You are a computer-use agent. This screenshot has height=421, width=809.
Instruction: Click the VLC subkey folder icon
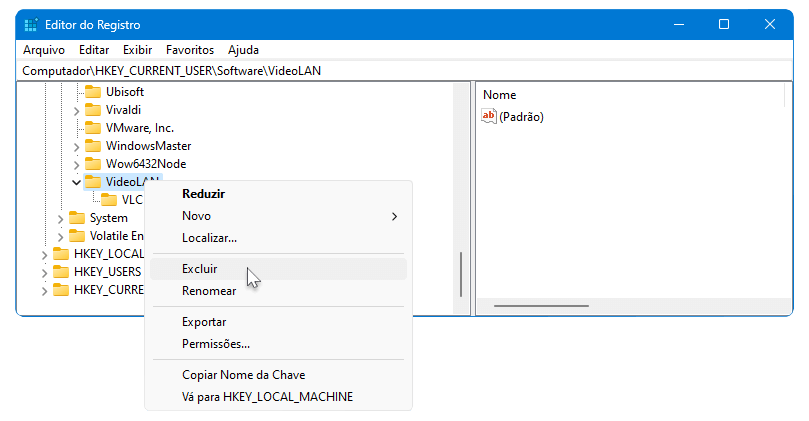click(x=109, y=200)
